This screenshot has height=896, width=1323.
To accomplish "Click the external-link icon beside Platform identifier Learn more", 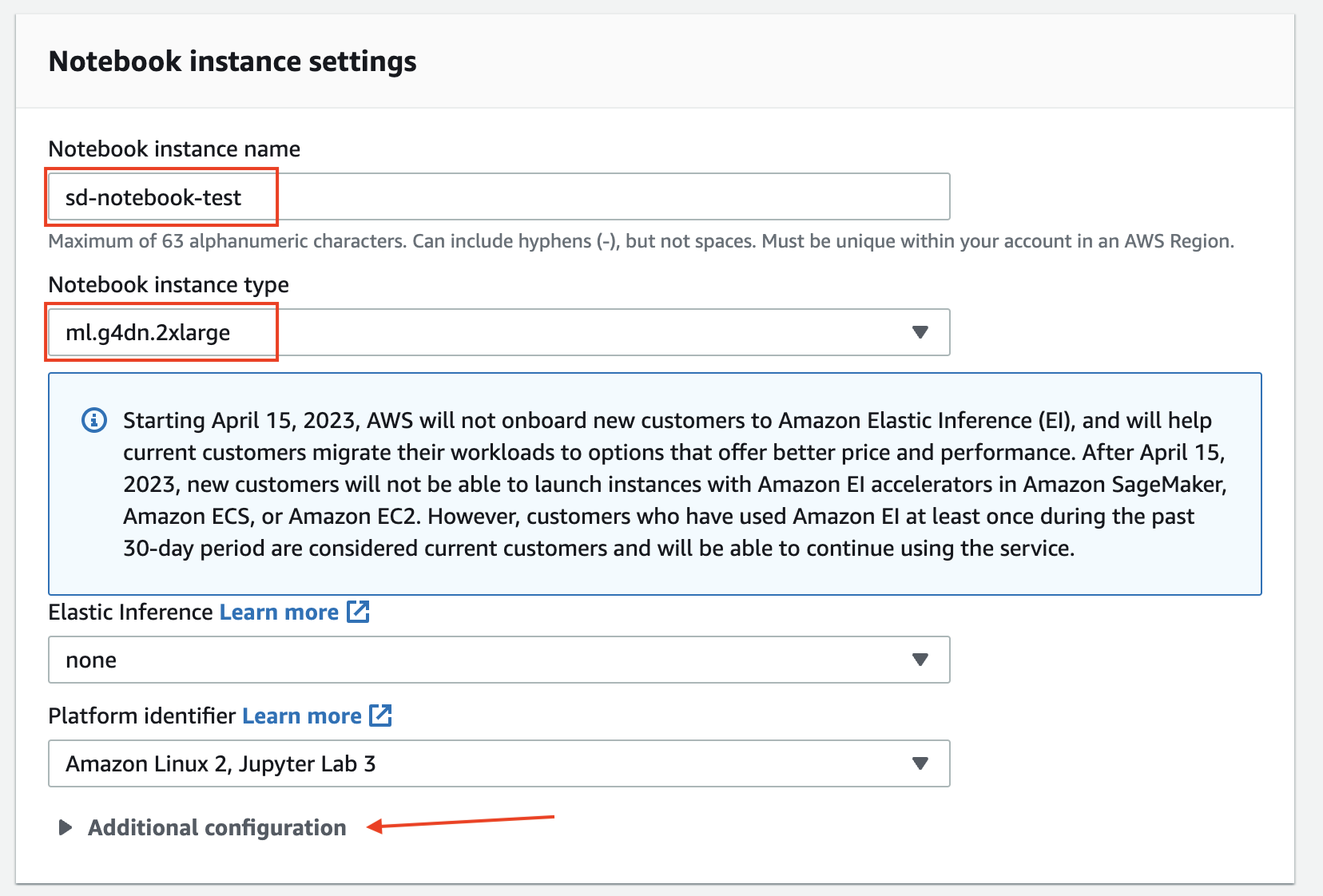I will tap(381, 715).
